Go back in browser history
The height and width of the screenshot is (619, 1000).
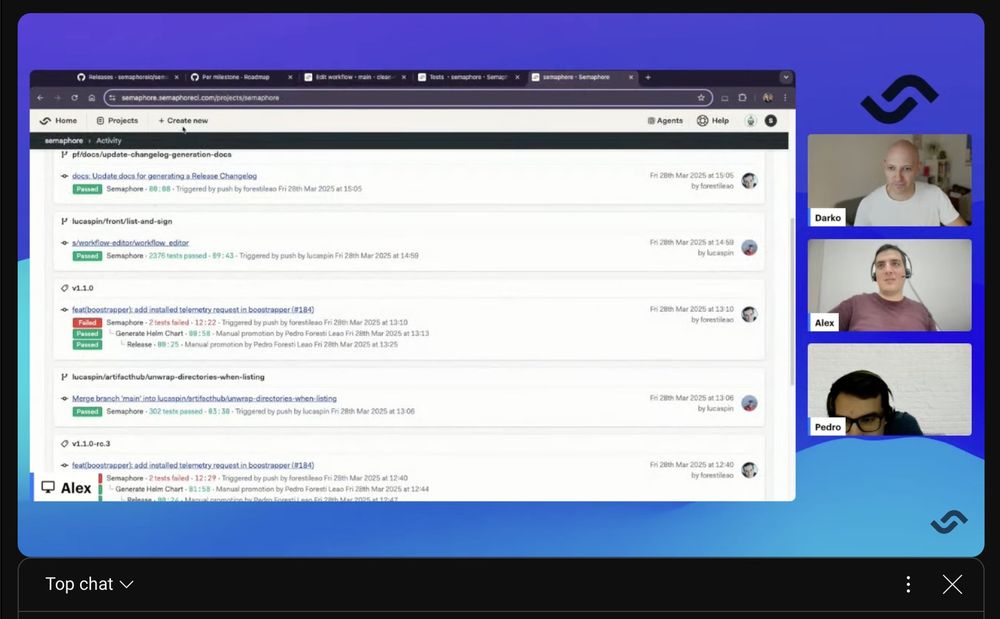(40, 98)
